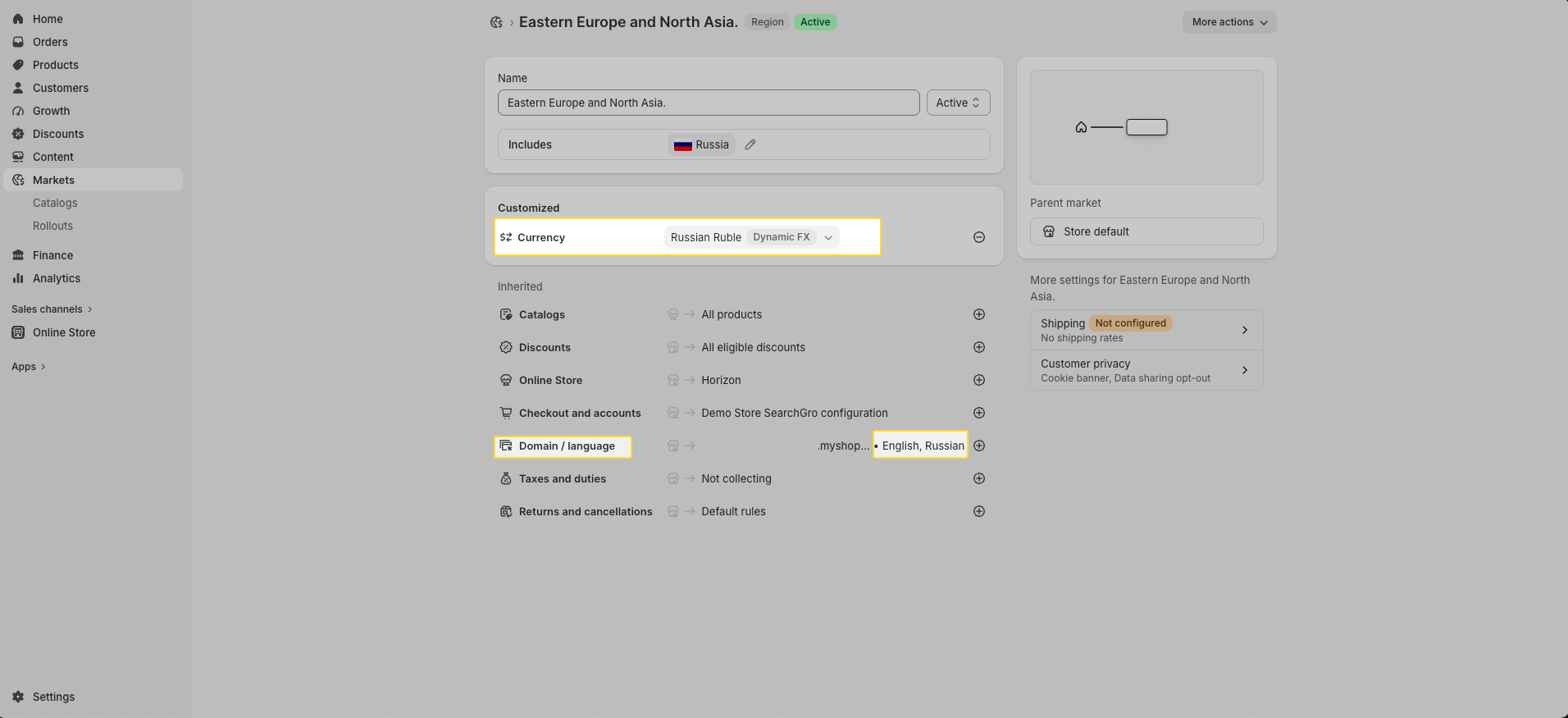Click the Online Store storefront icon
The width and height of the screenshot is (1568, 718).
18,332
